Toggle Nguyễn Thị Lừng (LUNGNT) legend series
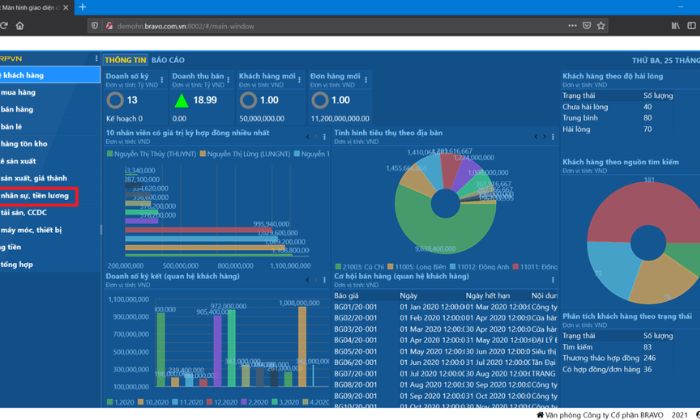Viewport: 700px width, 420px height. point(245,154)
